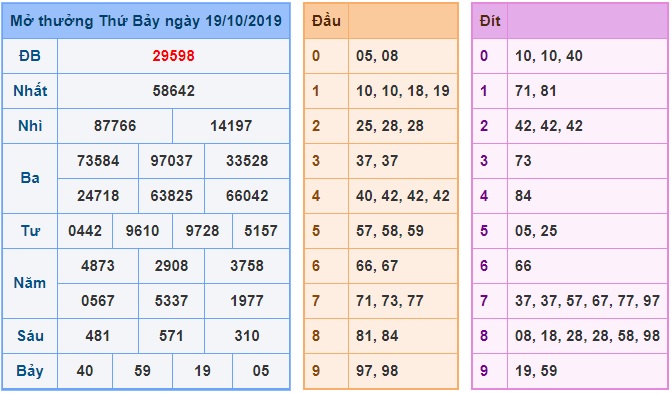This screenshot has height=394, width=672.
Task: Click the Đầu entry '05, 08'
Action: pyautogui.click(x=377, y=56)
